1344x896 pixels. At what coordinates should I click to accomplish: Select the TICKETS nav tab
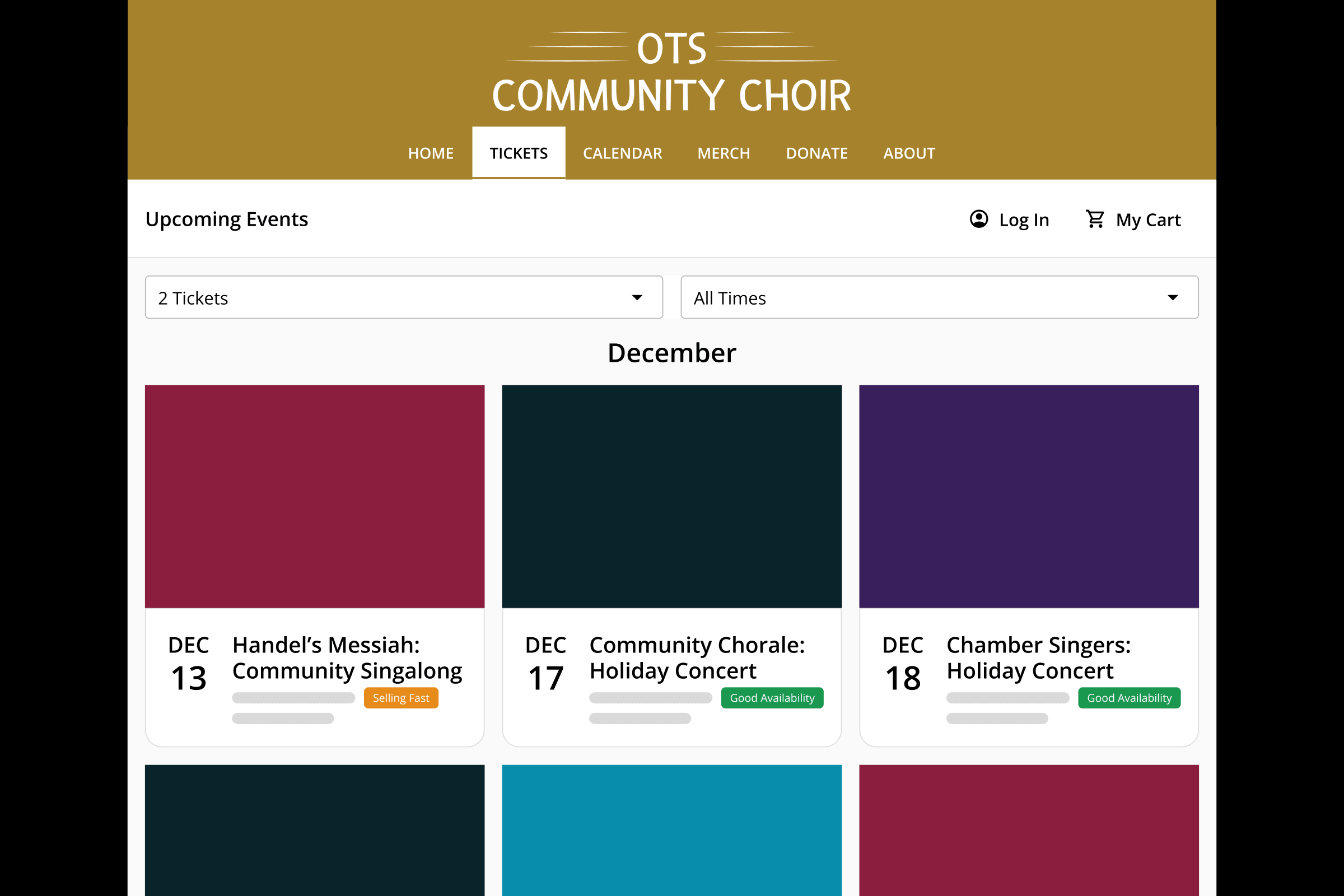pyautogui.click(x=519, y=153)
